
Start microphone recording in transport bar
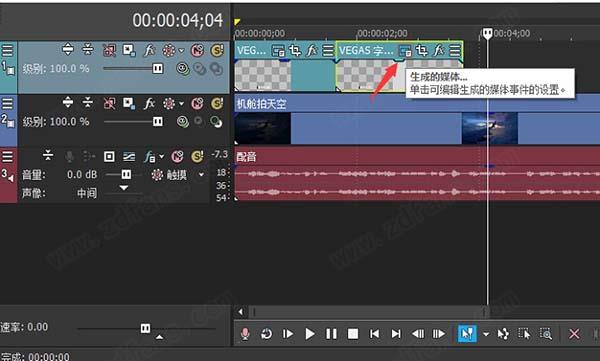click(x=245, y=334)
